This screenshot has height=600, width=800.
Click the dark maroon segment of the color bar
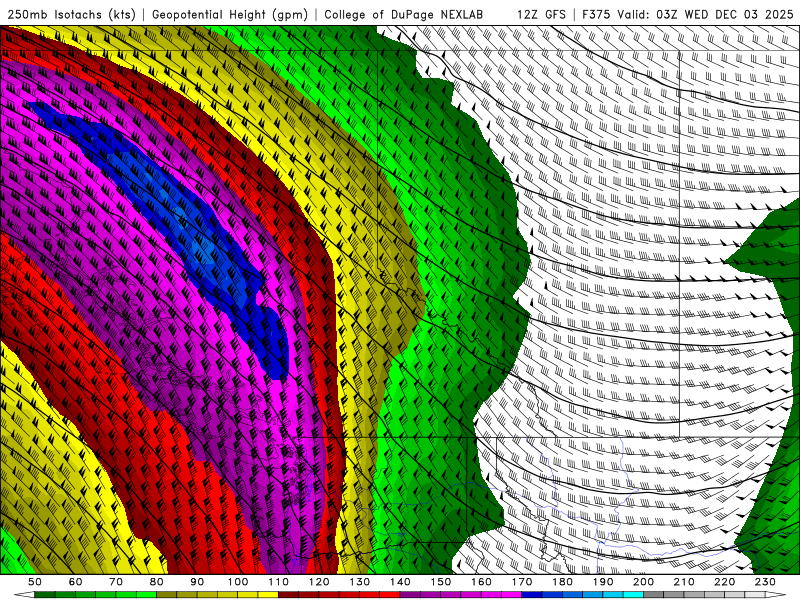point(288,594)
